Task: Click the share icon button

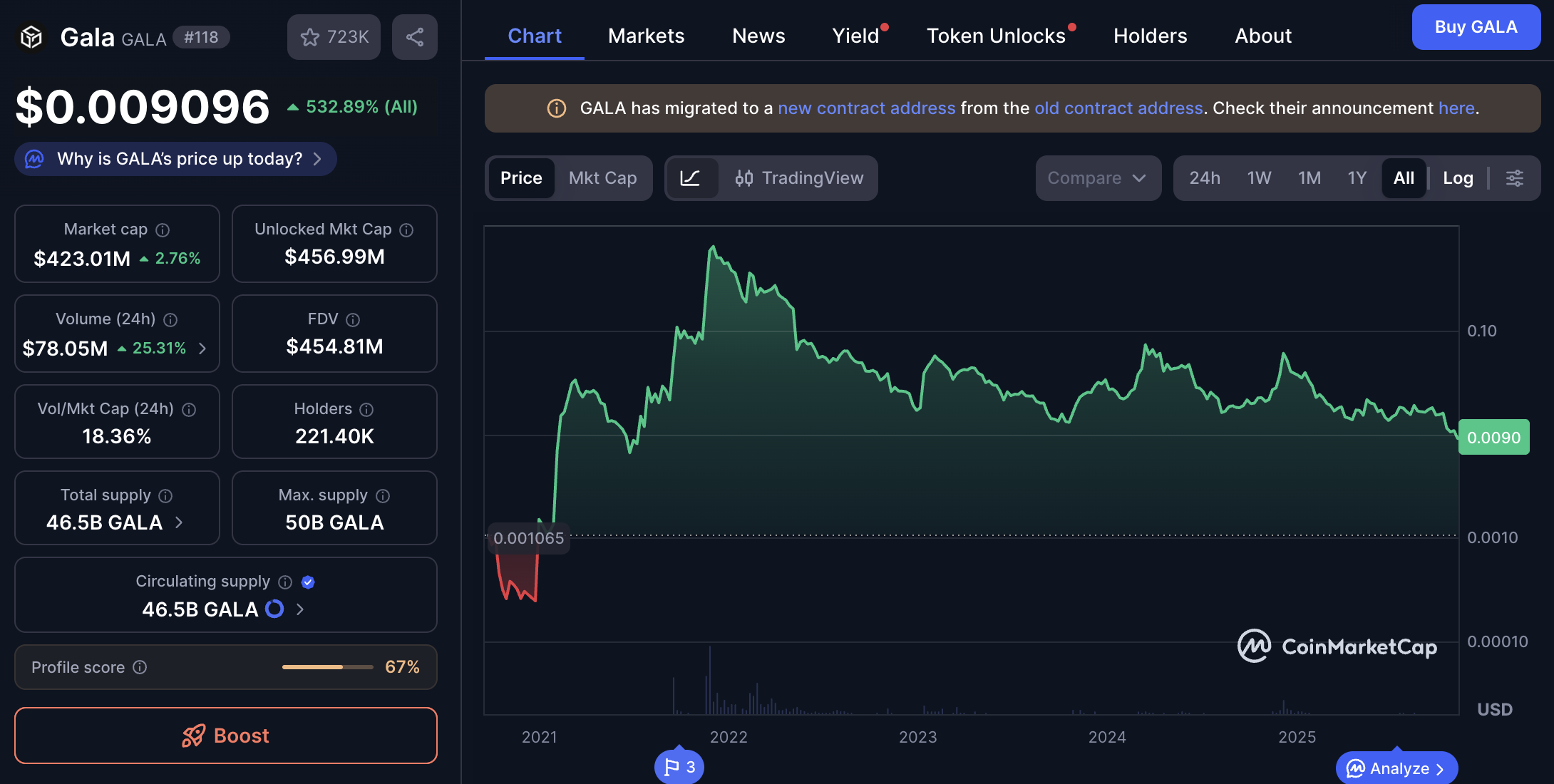Action: (x=415, y=37)
